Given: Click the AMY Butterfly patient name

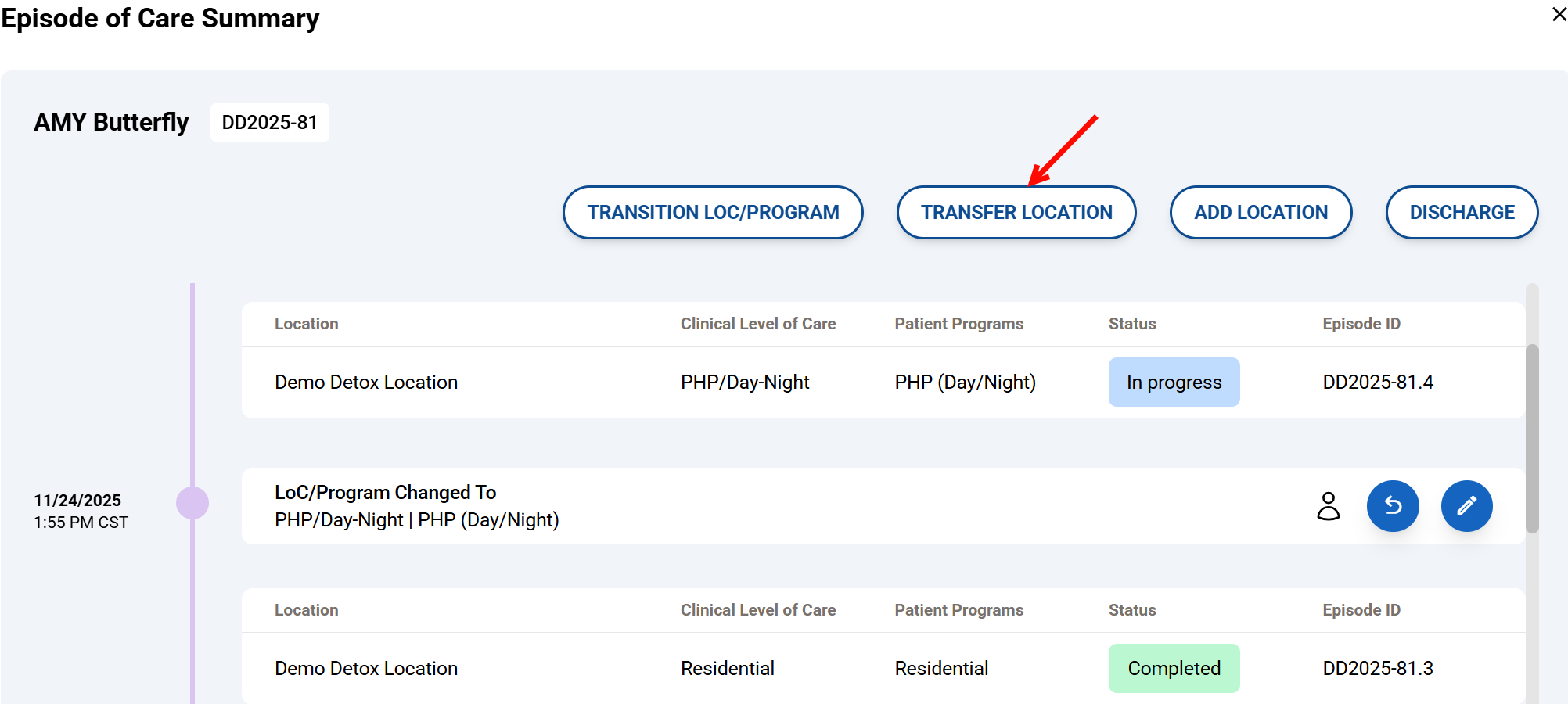Looking at the screenshot, I should [x=111, y=123].
